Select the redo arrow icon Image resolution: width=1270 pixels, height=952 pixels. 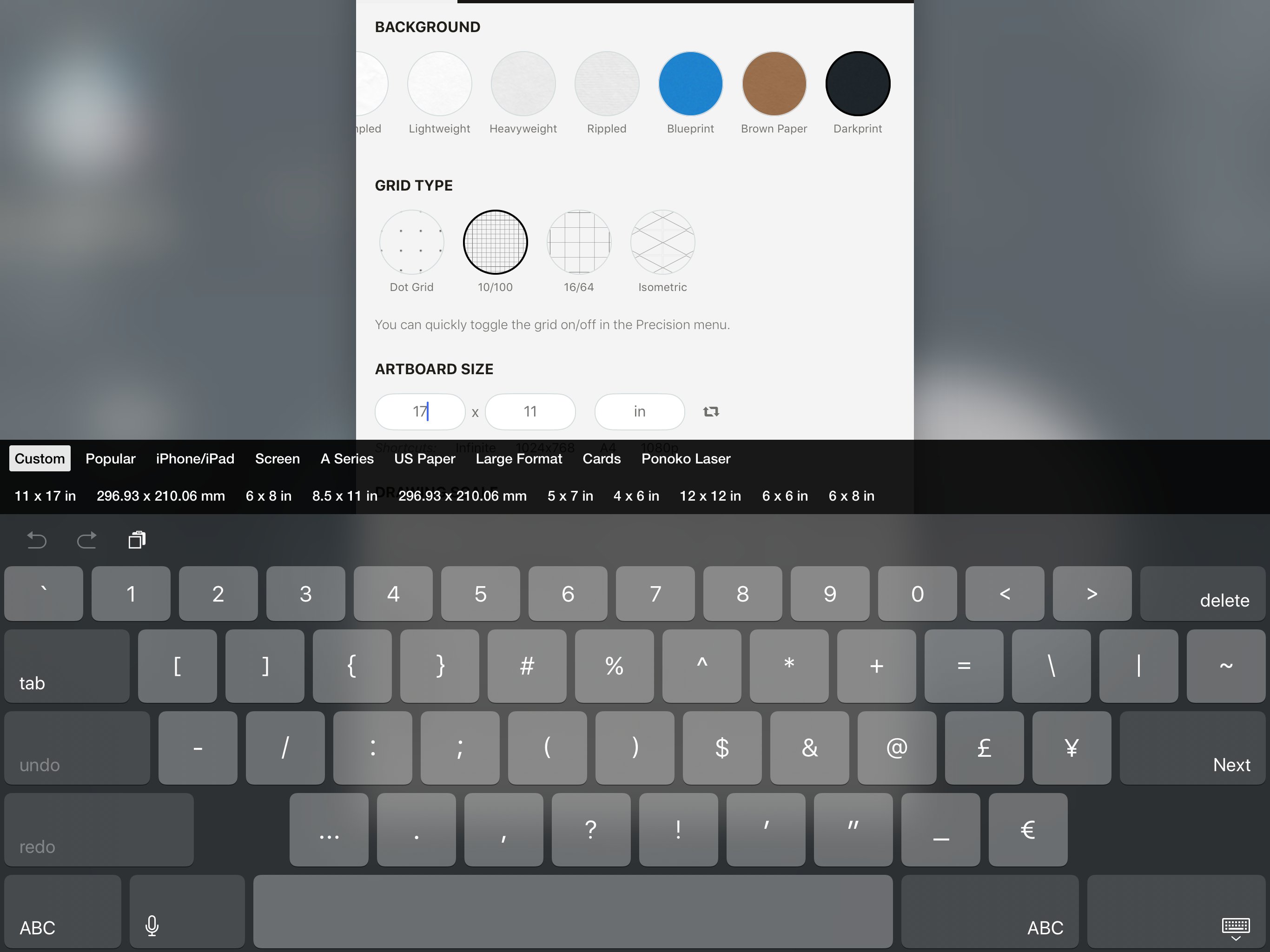(88, 540)
